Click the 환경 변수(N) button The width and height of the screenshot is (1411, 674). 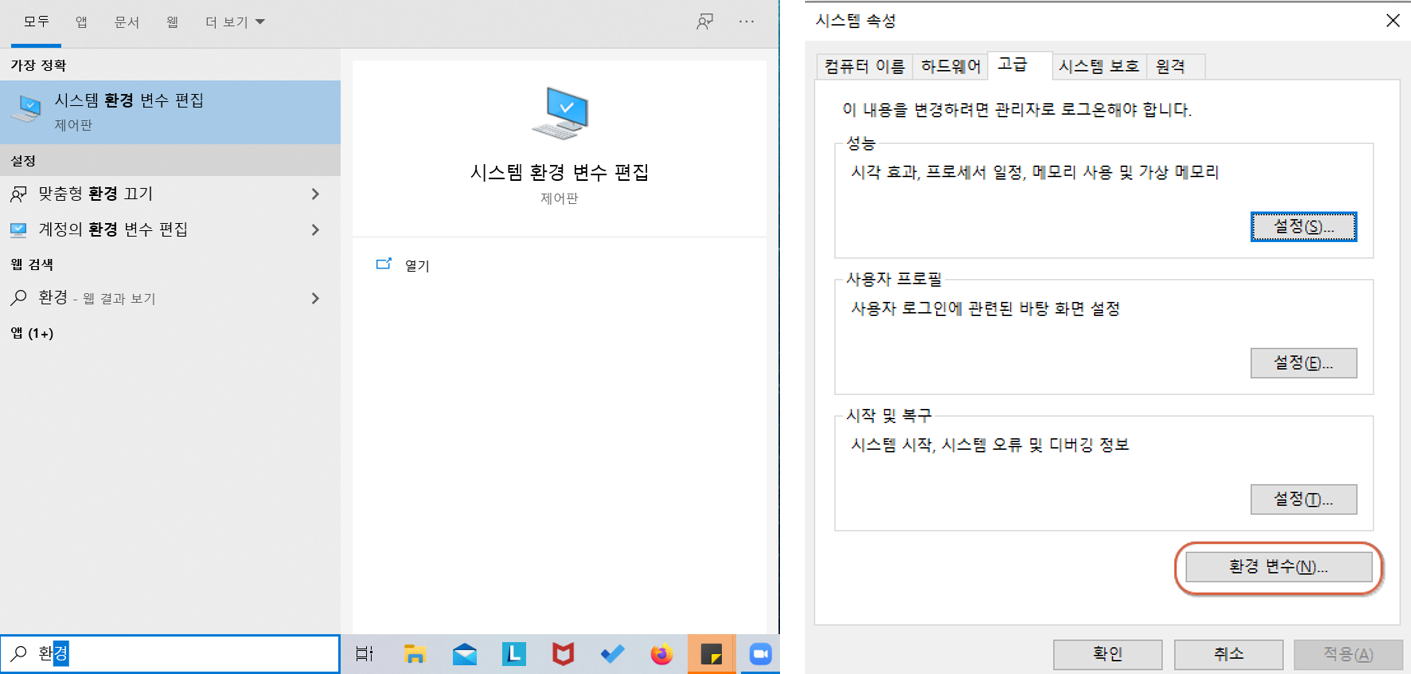click(1278, 567)
